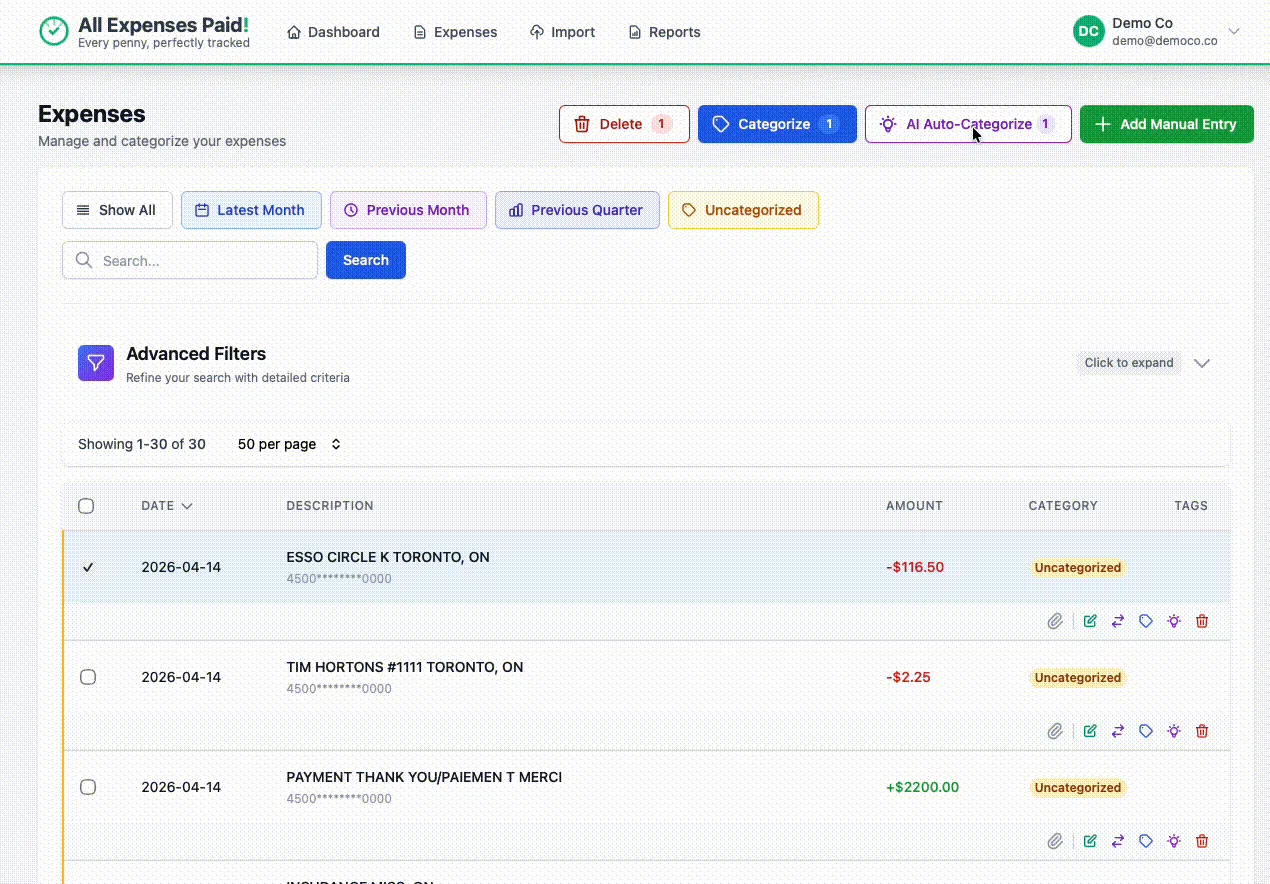This screenshot has width=1270, height=884.
Task: Select the Show All filter
Action: pyautogui.click(x=117, y=210)
